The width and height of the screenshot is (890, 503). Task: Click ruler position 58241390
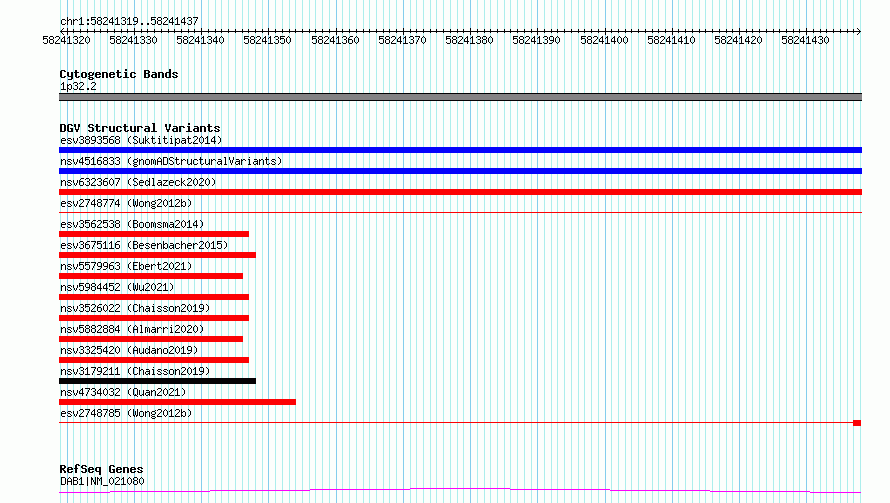[536, 40]
